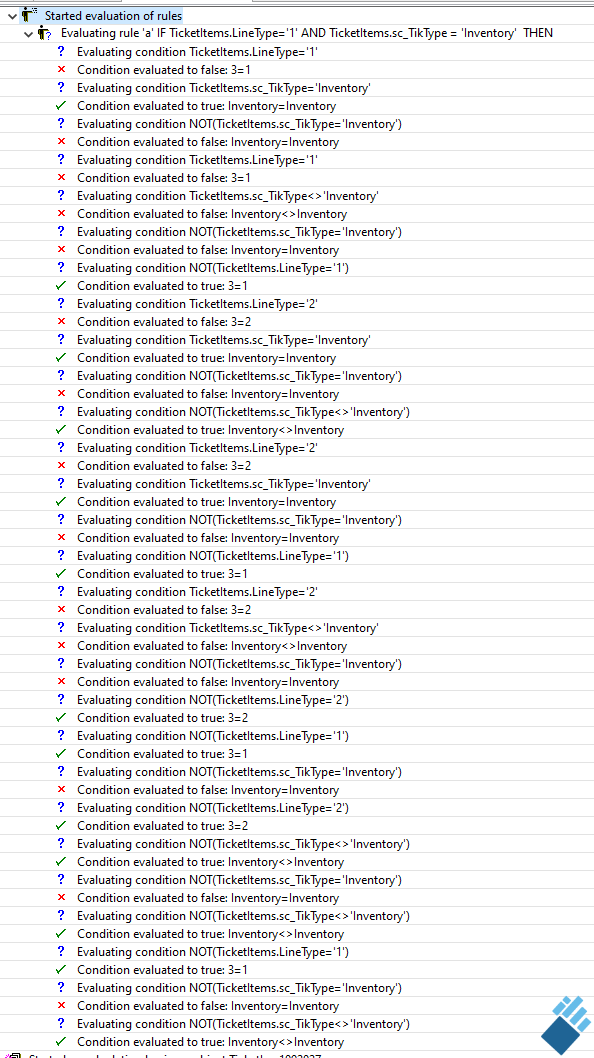
Task: Select the last "NOT(TicketItems.sc_TikType<>'Inventory')" condition row
Action: 243,1024
